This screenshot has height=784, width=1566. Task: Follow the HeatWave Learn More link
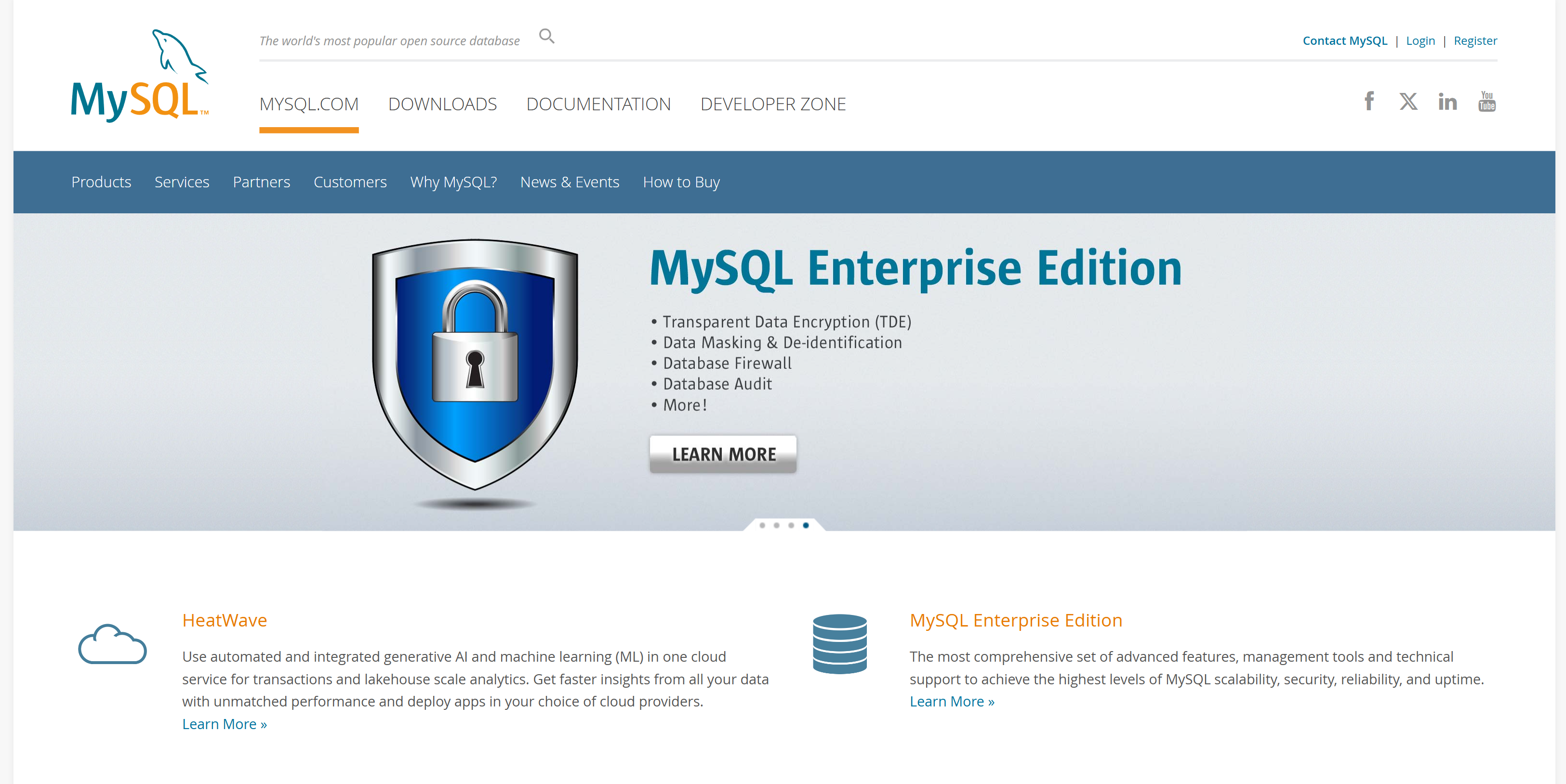coord(225,723)
